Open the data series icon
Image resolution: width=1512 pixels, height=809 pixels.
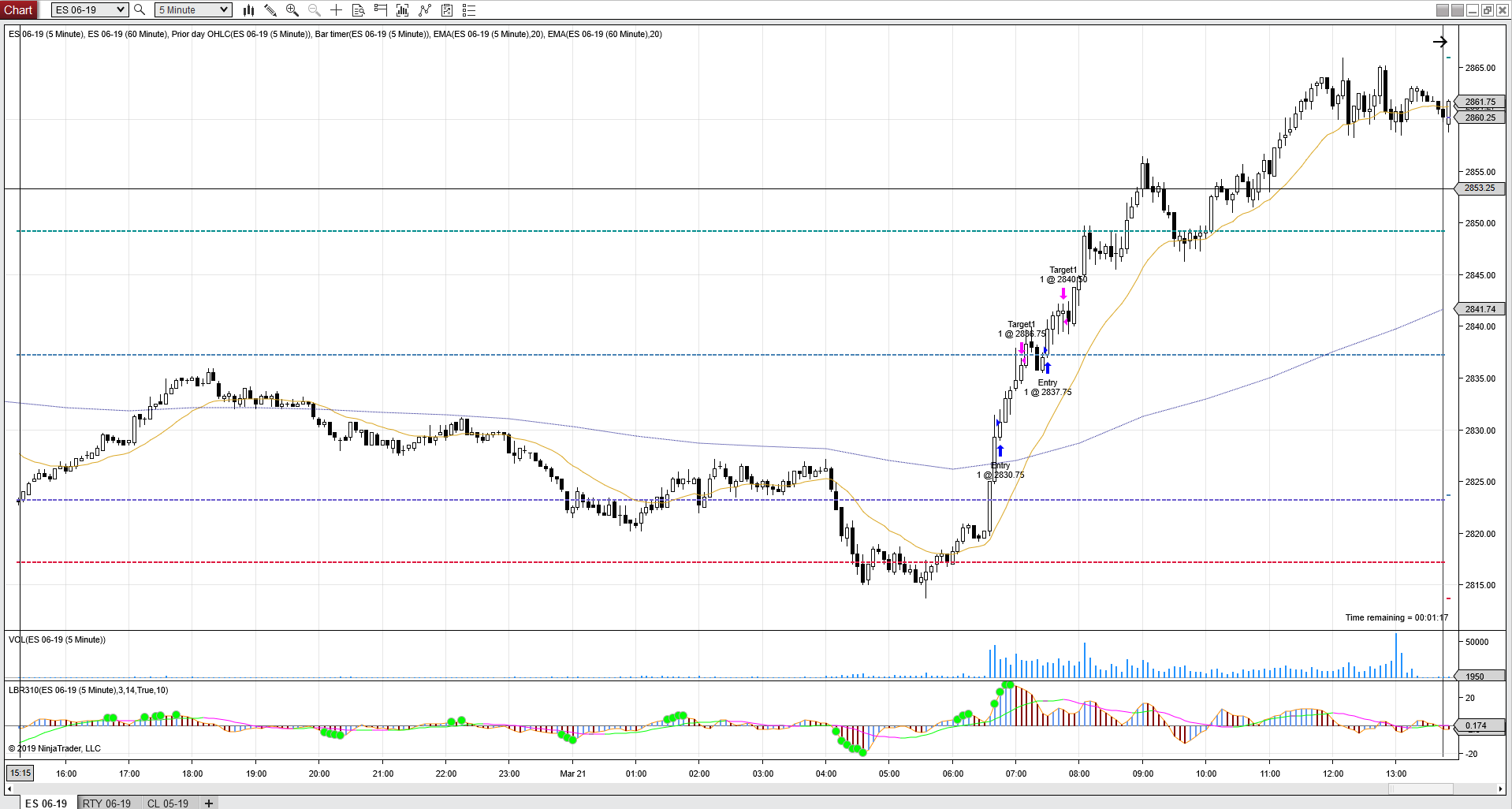tap(402, 9)
